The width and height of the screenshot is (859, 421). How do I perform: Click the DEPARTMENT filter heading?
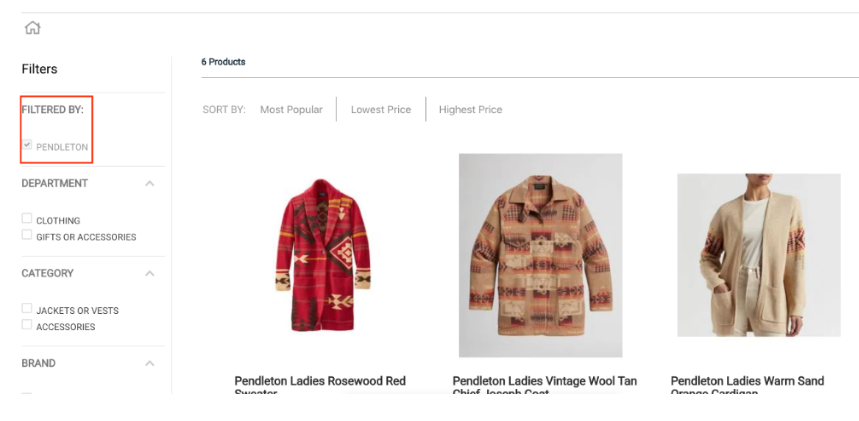[x=54, y=184]
